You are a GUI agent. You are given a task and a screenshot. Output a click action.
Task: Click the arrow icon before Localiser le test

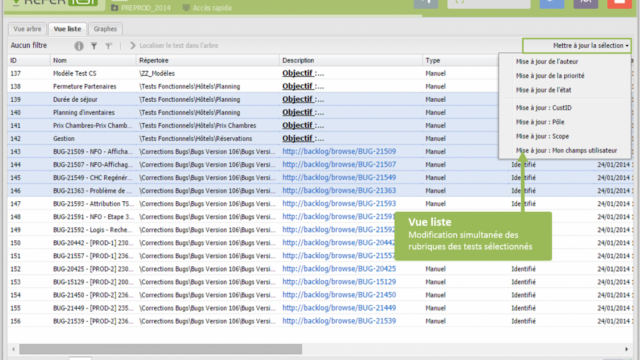click(132, 46)
